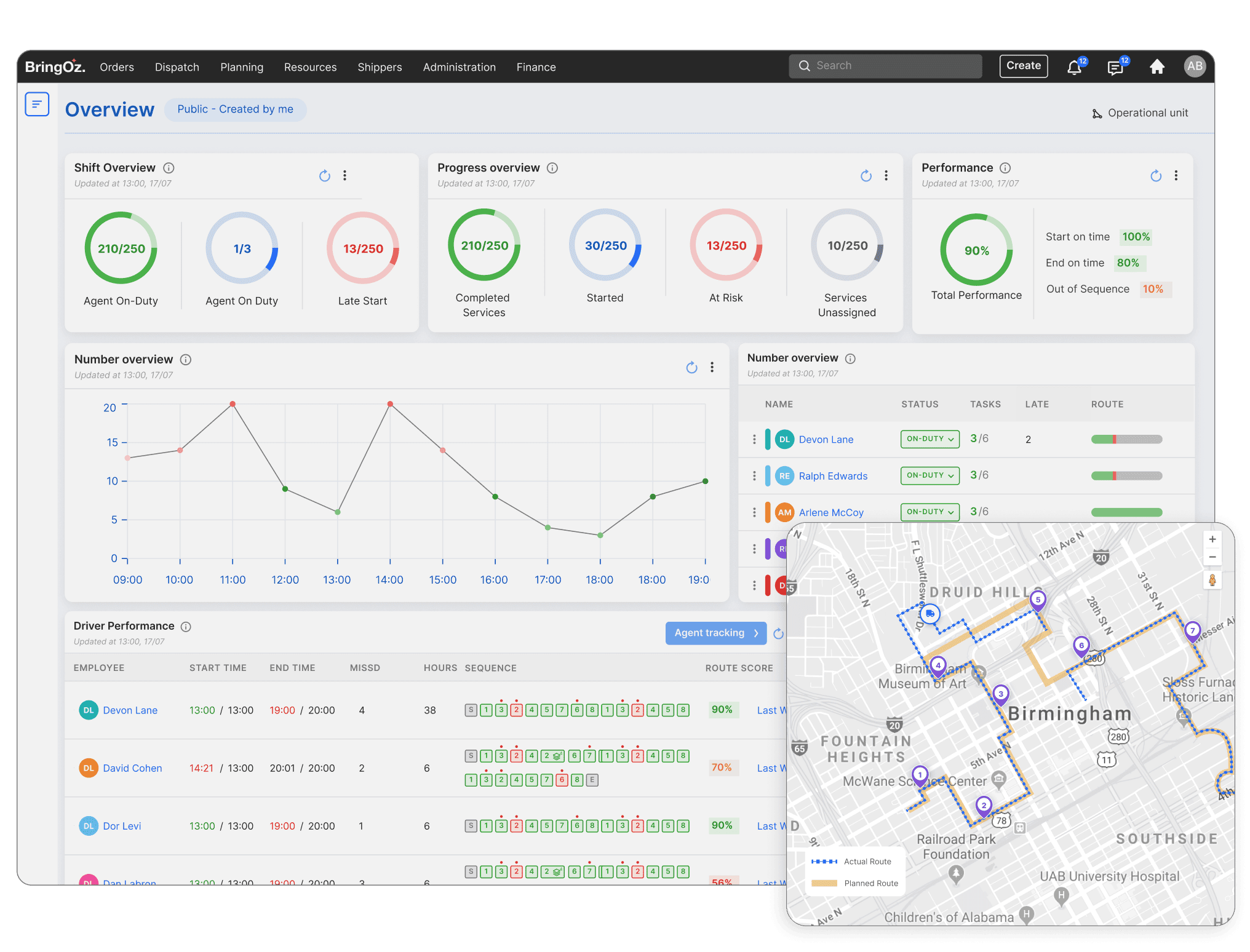Open the Orders menu
This screenshot has width=1250, height=952.
click(x=117, y=67)
